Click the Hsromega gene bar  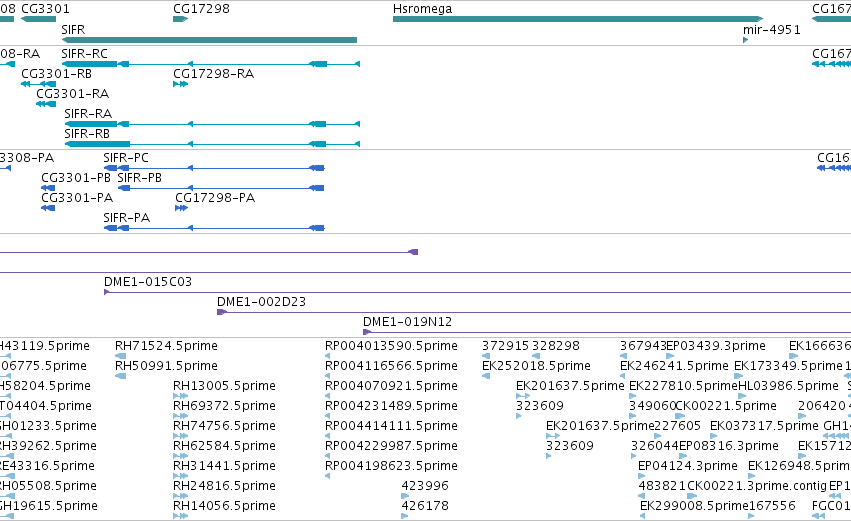(577, 19)
